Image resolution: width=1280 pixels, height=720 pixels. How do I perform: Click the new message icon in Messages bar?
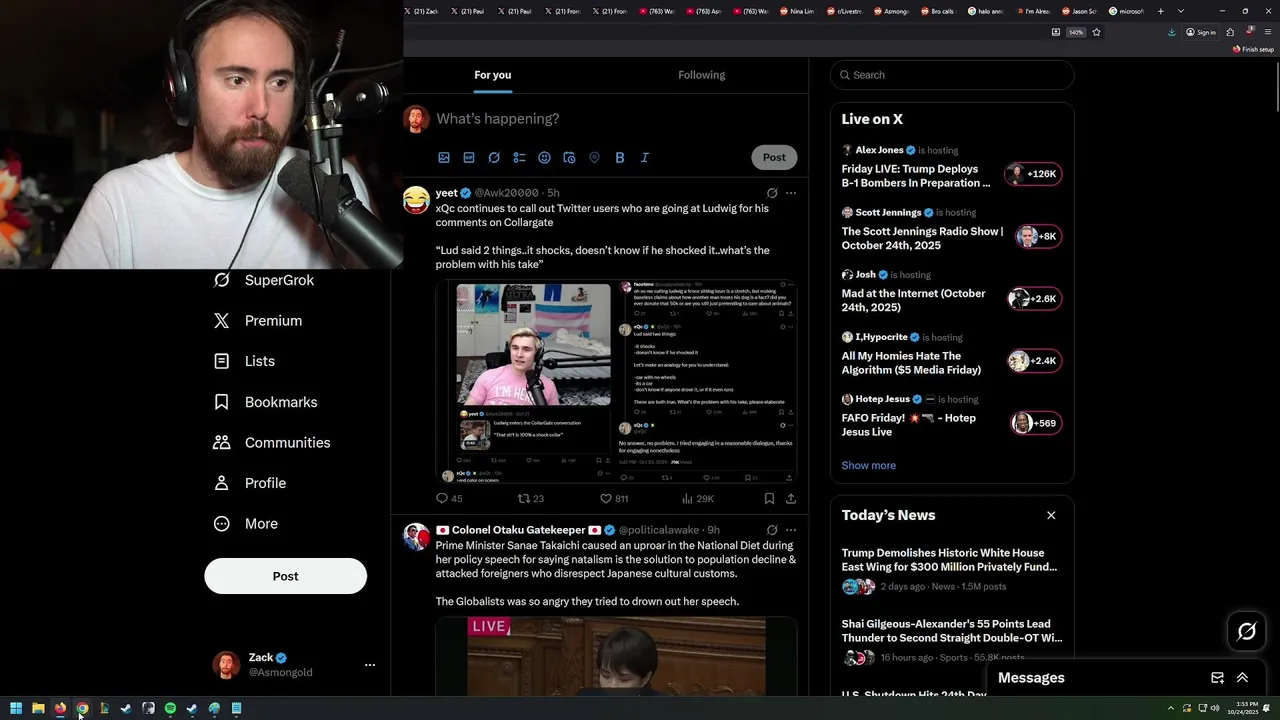point(1217,678)
